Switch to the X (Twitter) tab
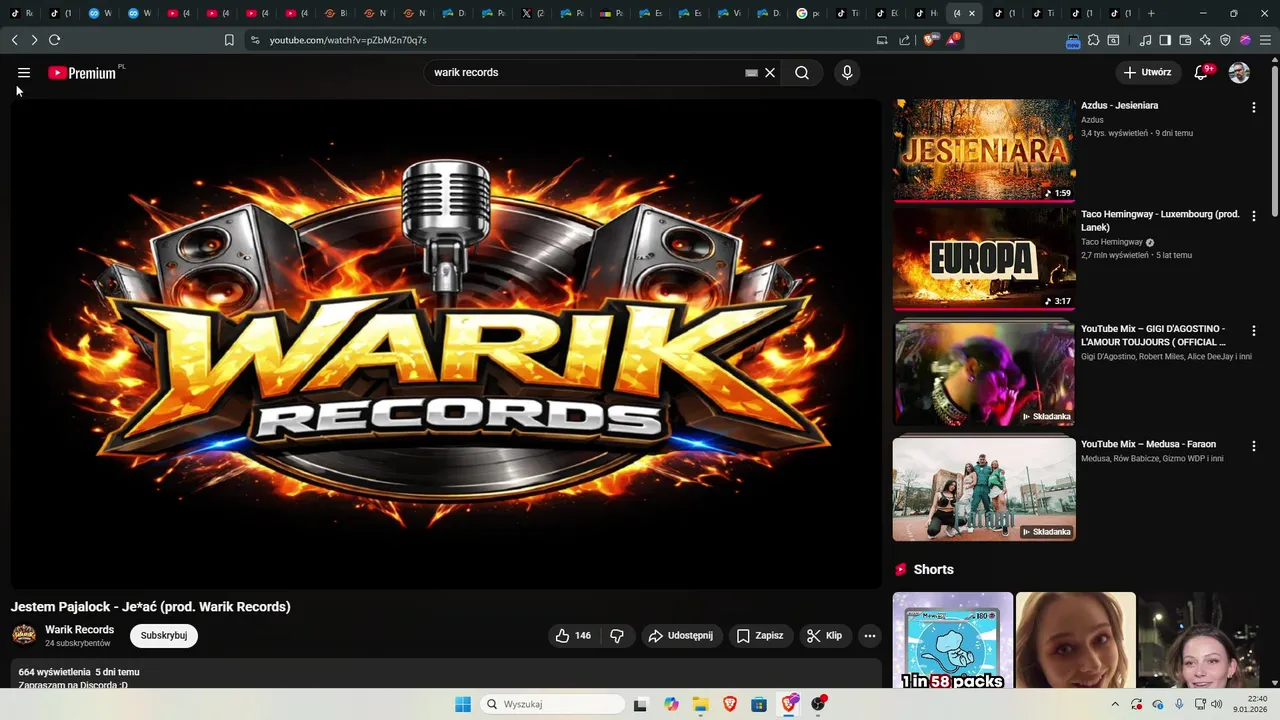This screenshot has width=1280, height=720. click(x=532, y=13)
